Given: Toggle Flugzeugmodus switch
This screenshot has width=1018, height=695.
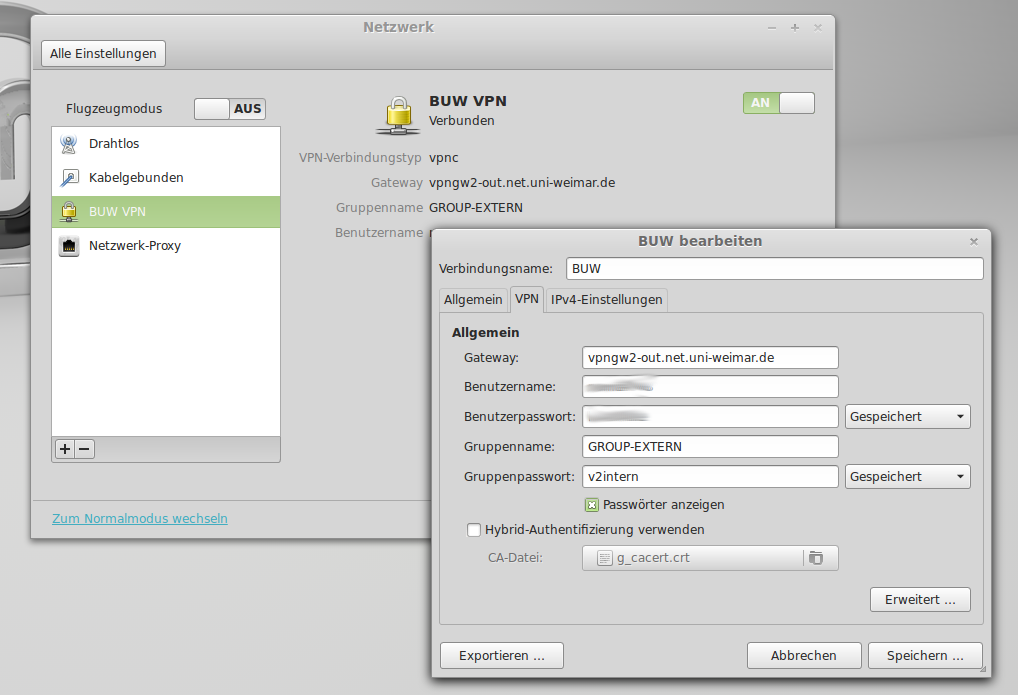Looking at the screenshot, I should tap(230, 109).
